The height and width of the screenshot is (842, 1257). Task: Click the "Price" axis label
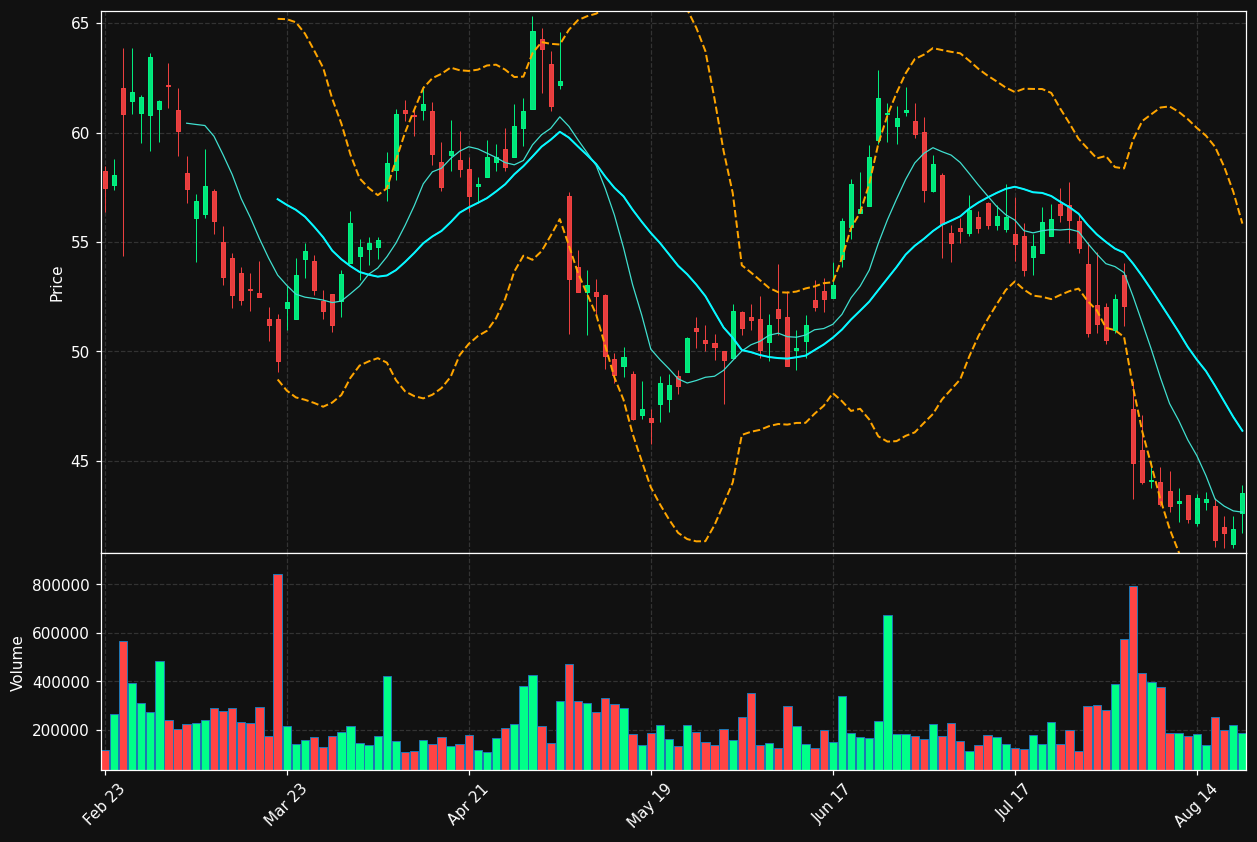(57, 283)
